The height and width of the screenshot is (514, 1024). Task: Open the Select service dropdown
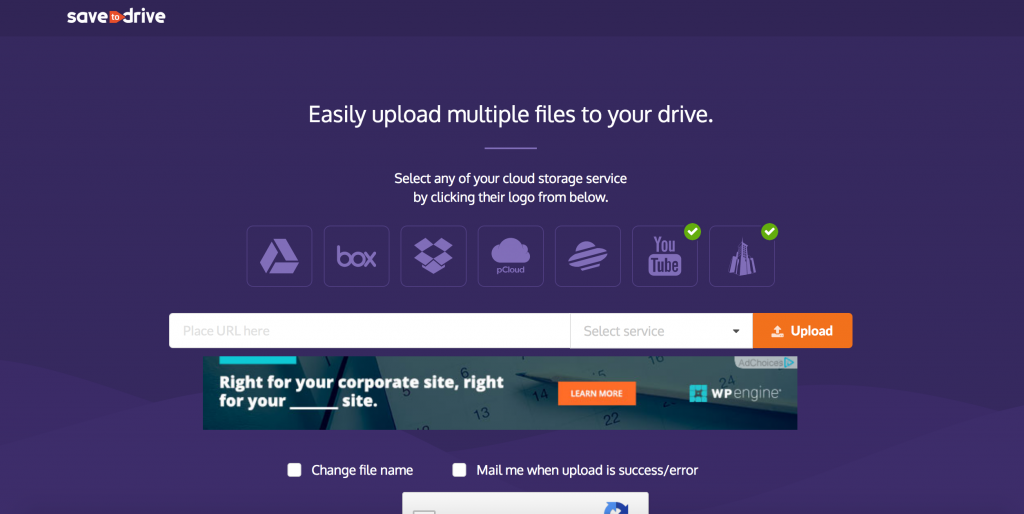click(x=662, y=331)
